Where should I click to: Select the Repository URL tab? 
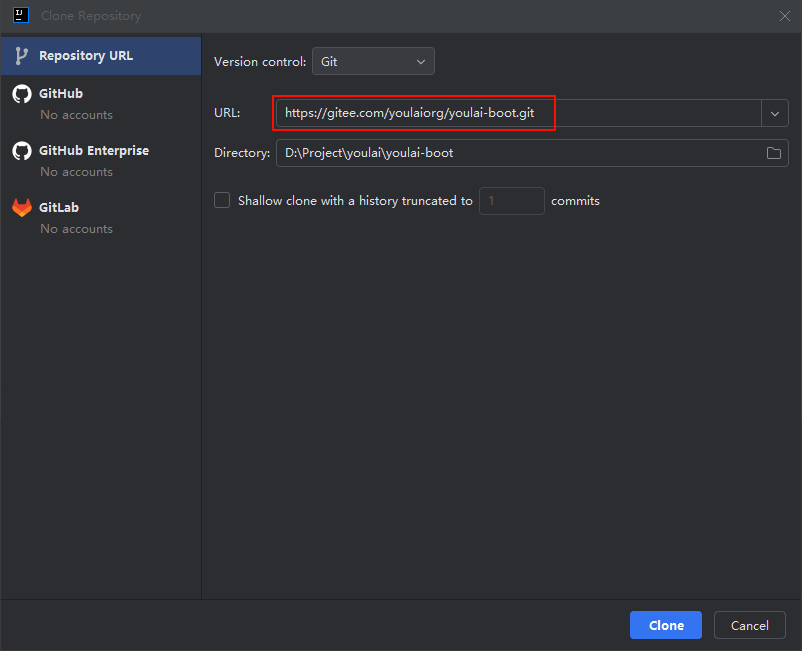point(86,56)
